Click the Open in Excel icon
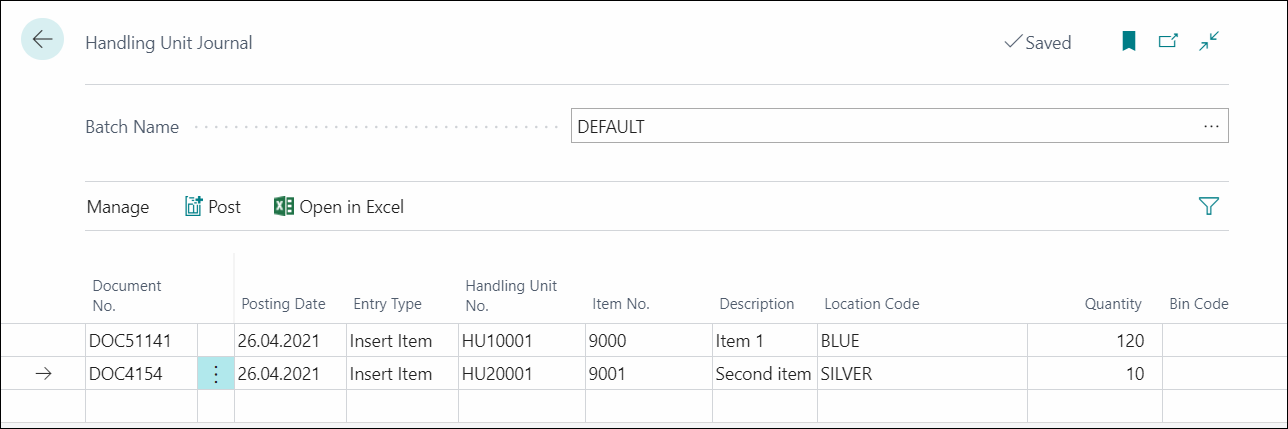 [x=283, y=207]
